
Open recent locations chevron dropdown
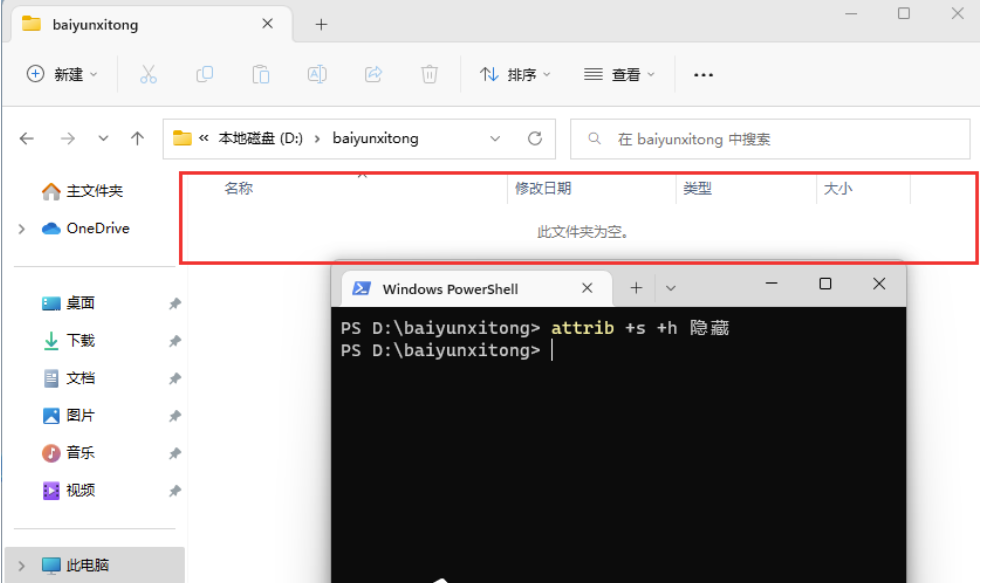103,138
